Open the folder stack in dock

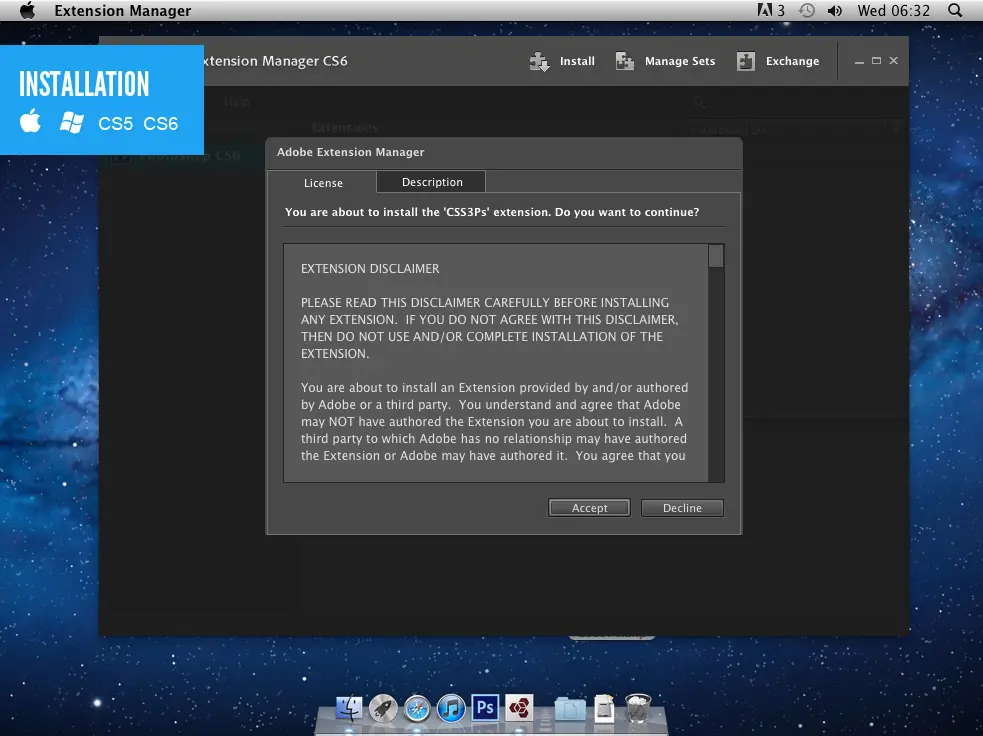tap(570, 710)
